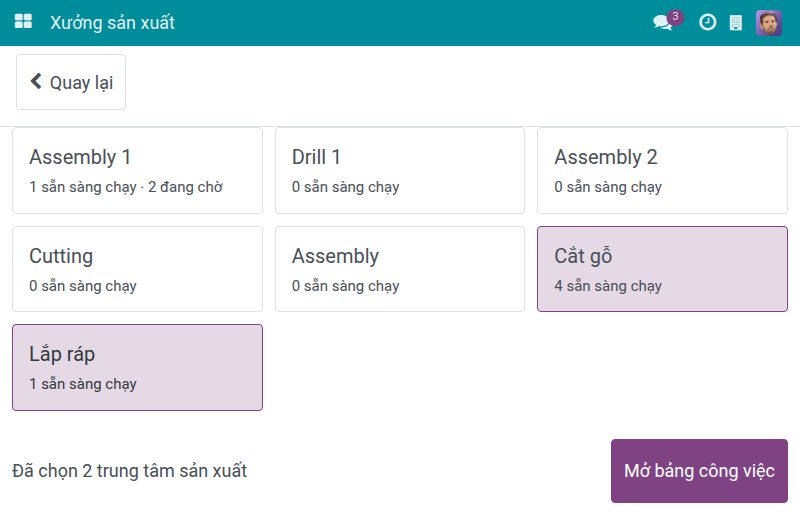The image size is (800, 531).
Task: Click the back chevron arrow icon
Action: (36, 81)
